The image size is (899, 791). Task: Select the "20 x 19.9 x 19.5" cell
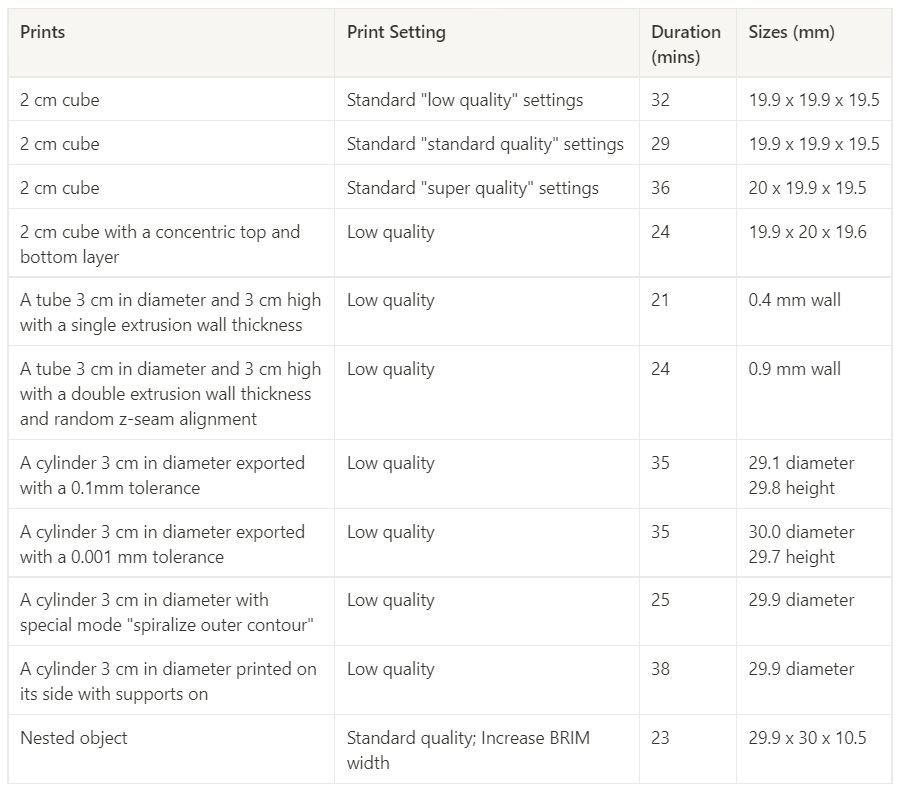807,188
